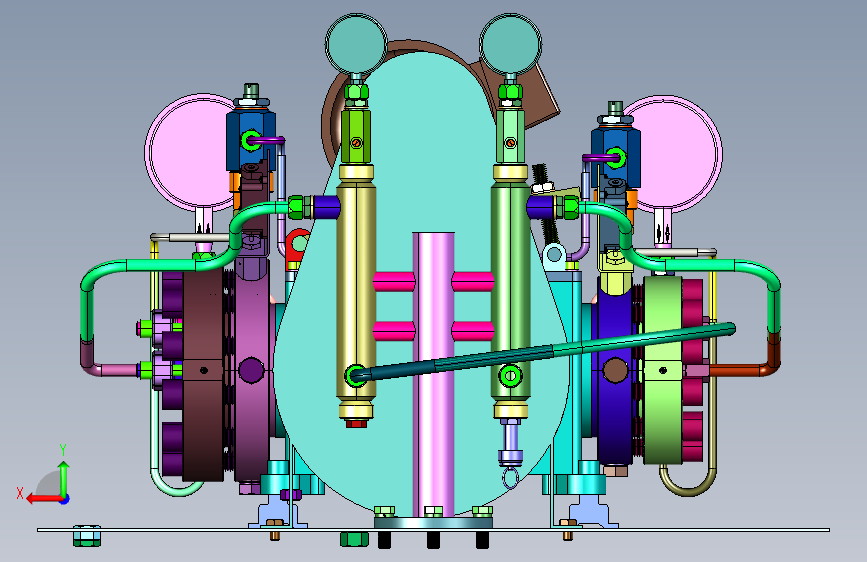Image resolution: width=867 pixels, height=562 pixels.
Task: Select the middle black foot under the base
Action: [433, 540]
